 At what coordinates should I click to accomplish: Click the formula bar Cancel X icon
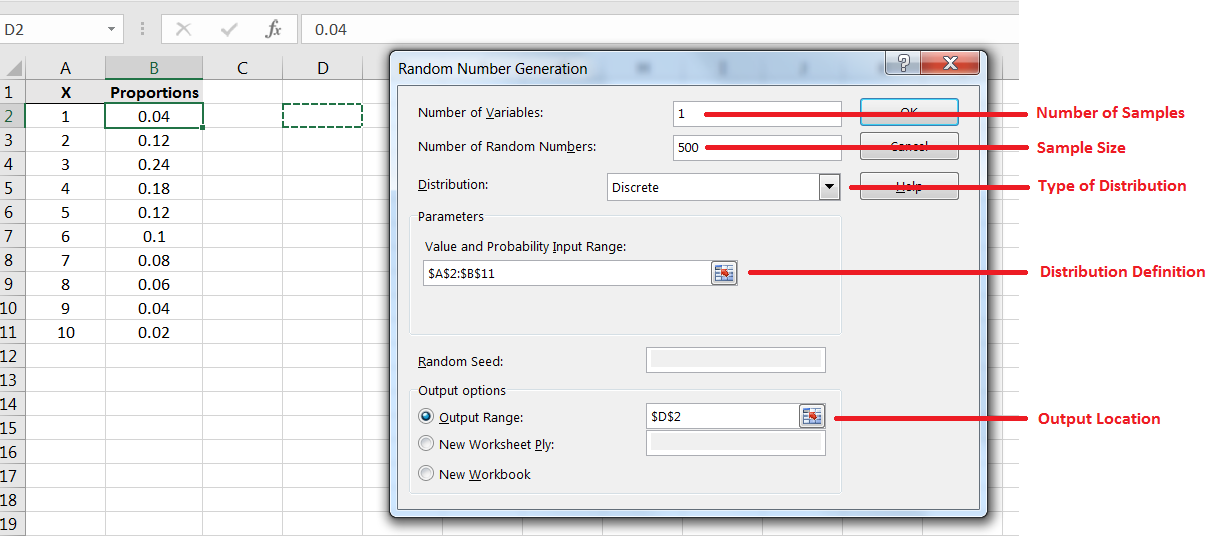point(183,29)
